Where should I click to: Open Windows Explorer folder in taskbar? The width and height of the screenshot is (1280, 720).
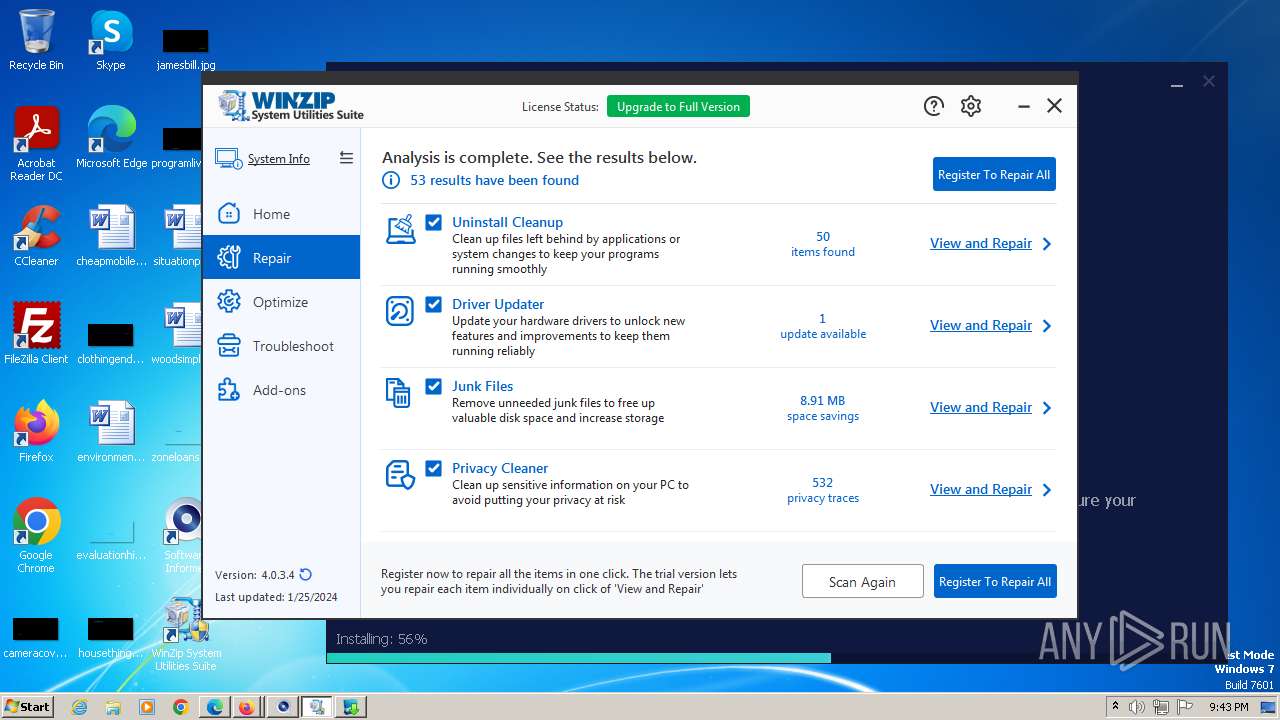(x=113, y=707)
